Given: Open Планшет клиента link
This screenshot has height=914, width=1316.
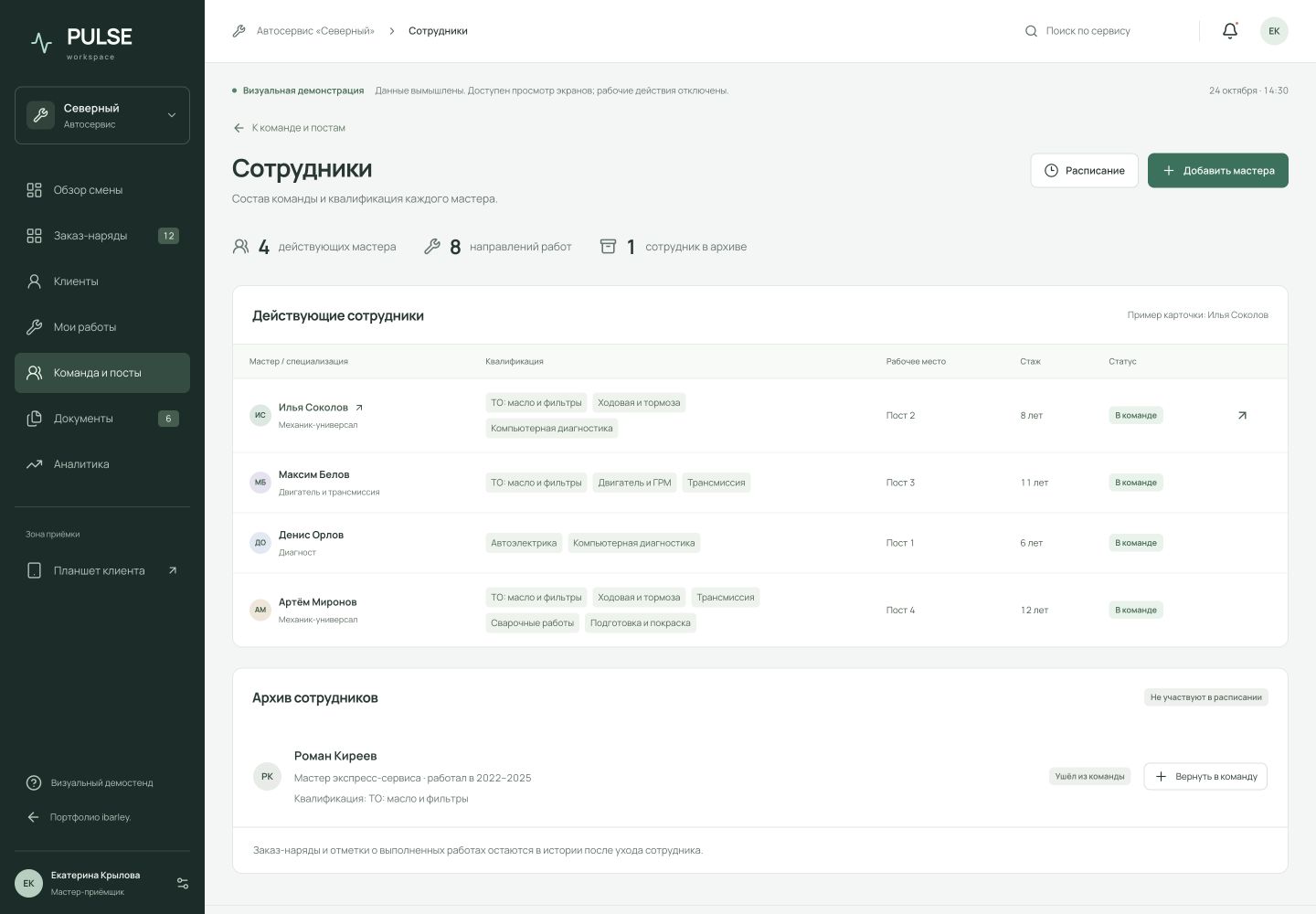Looking at the screenshot, I should pos(102,570).
